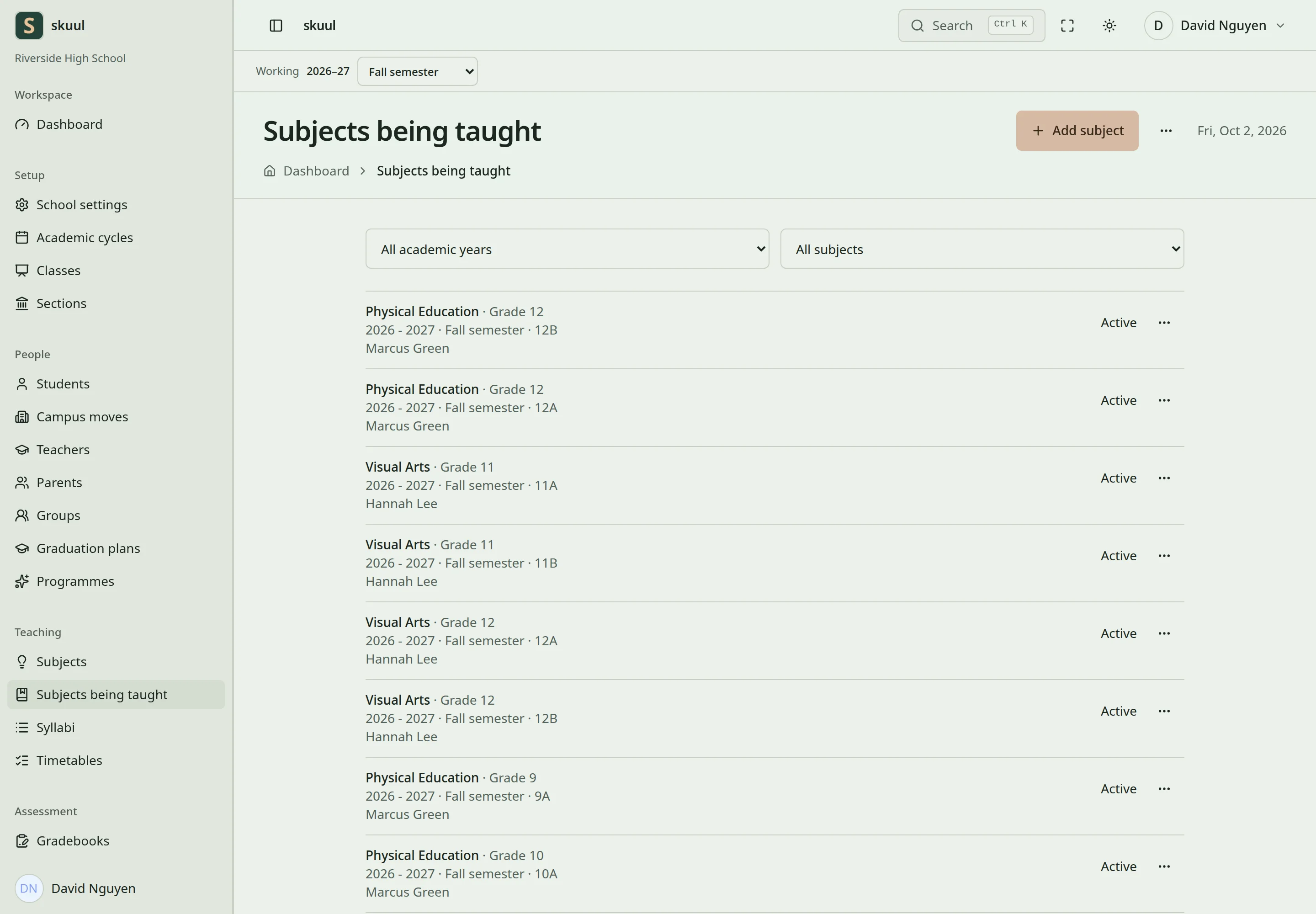The height and width of the screenshot is (914, 1316).
Task: Open Academic cycles page
Action: [116, 238]
